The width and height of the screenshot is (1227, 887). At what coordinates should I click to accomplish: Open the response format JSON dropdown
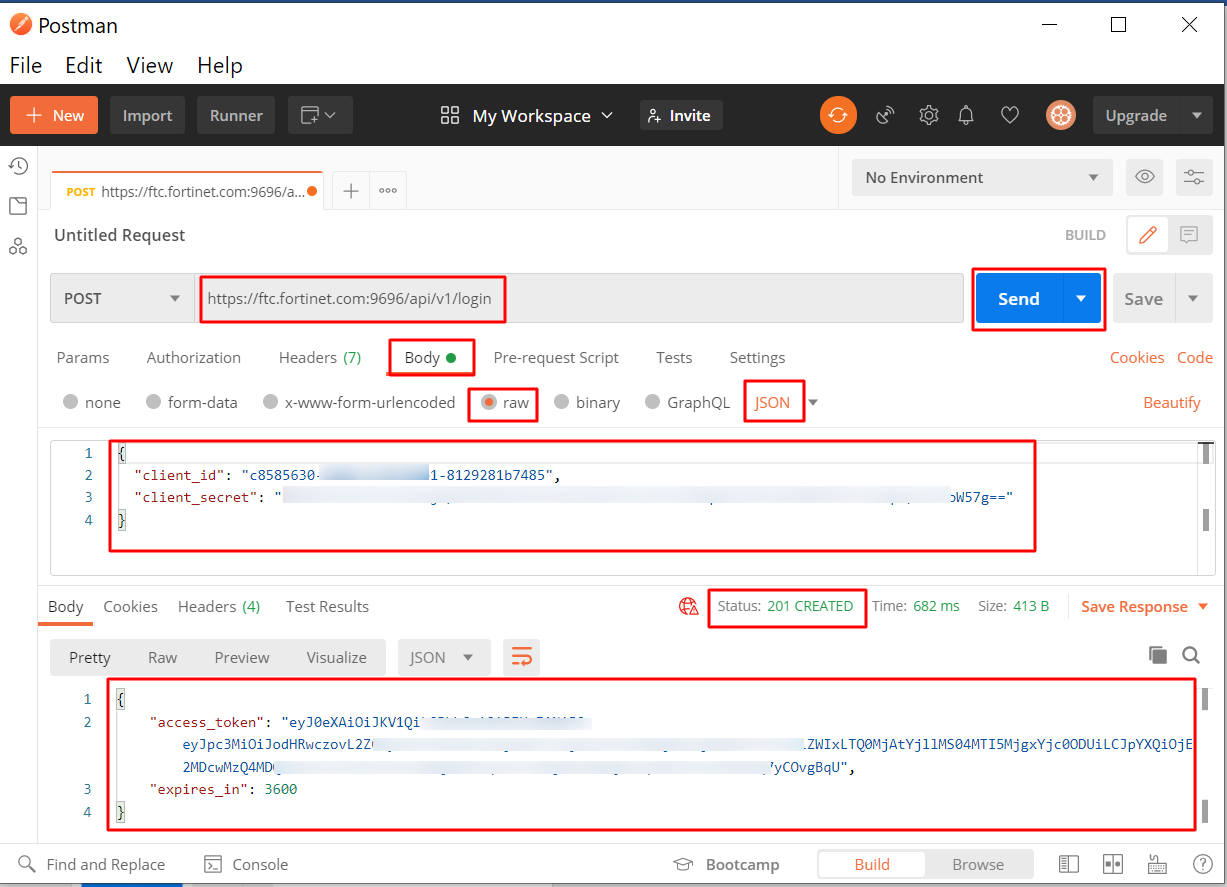(444, 657)
